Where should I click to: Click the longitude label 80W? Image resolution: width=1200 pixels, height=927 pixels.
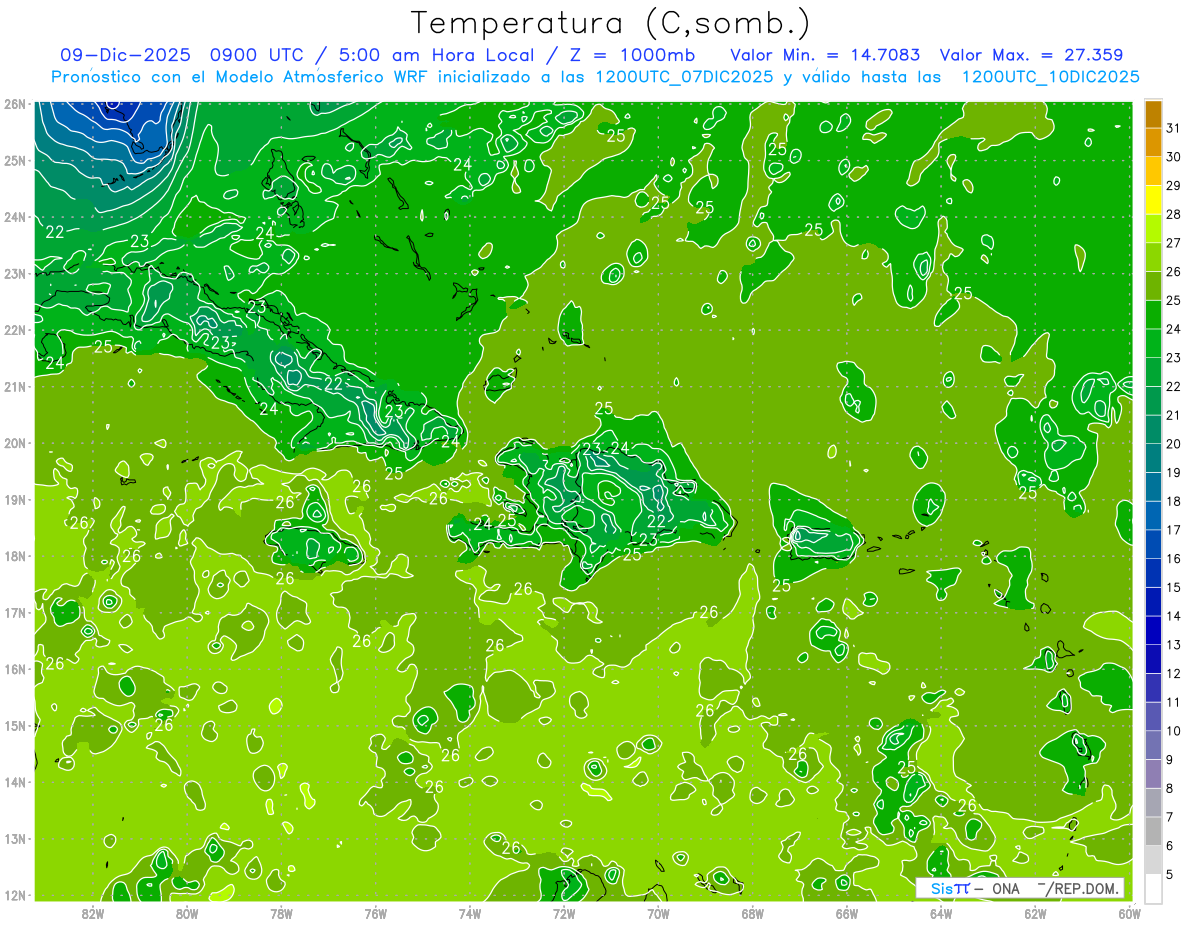point(187,912)
